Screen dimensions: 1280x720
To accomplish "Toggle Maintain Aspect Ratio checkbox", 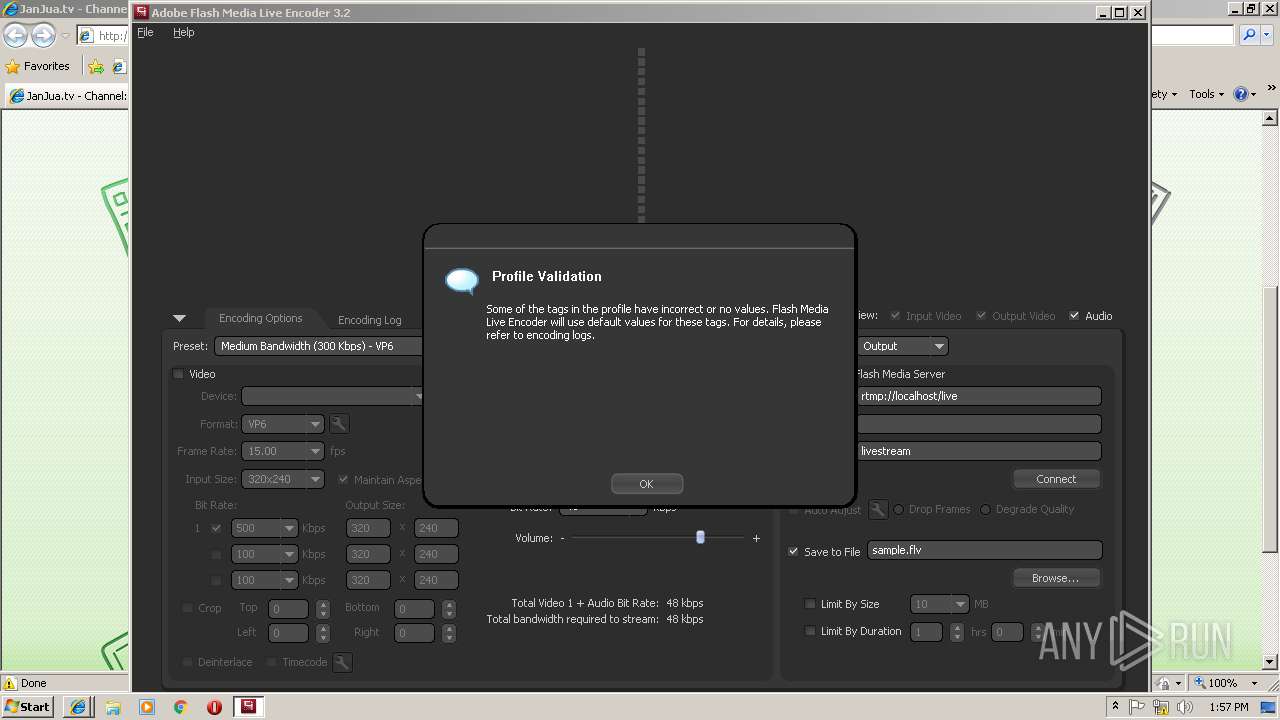I will [x=344, y=480].
